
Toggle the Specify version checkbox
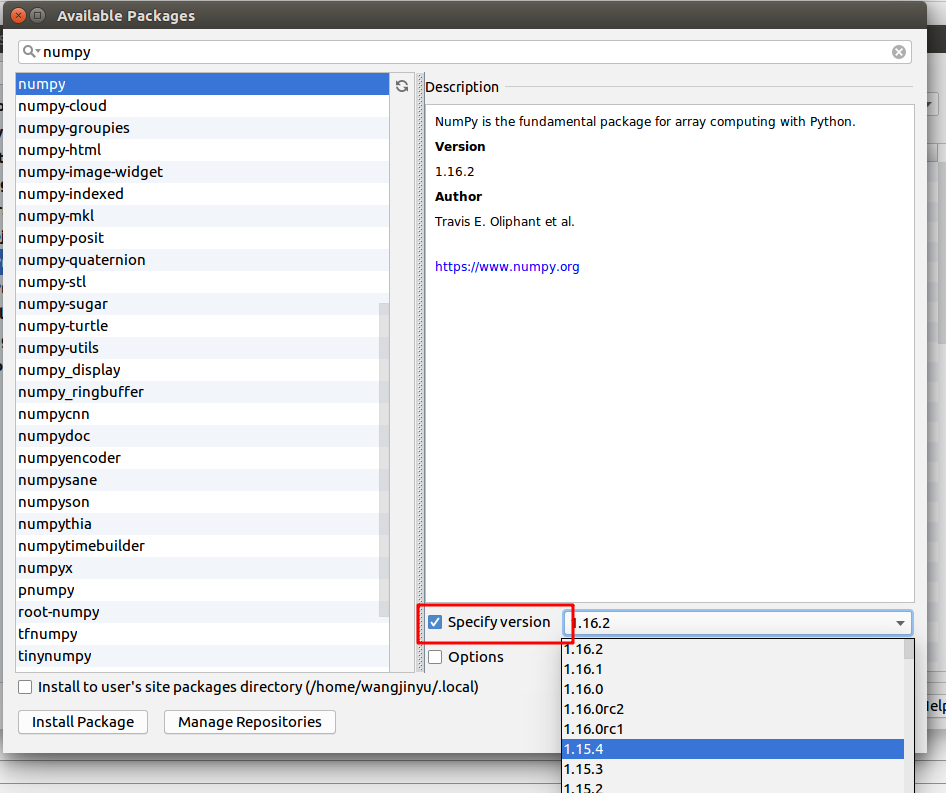pyautogui.click(x=435, y=622)
